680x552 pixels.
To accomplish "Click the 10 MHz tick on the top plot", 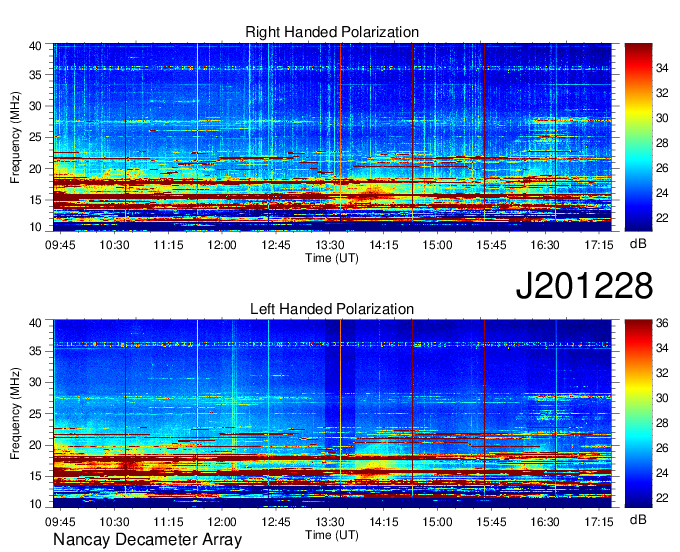I will pyautogui.click(x=35, y=227).
